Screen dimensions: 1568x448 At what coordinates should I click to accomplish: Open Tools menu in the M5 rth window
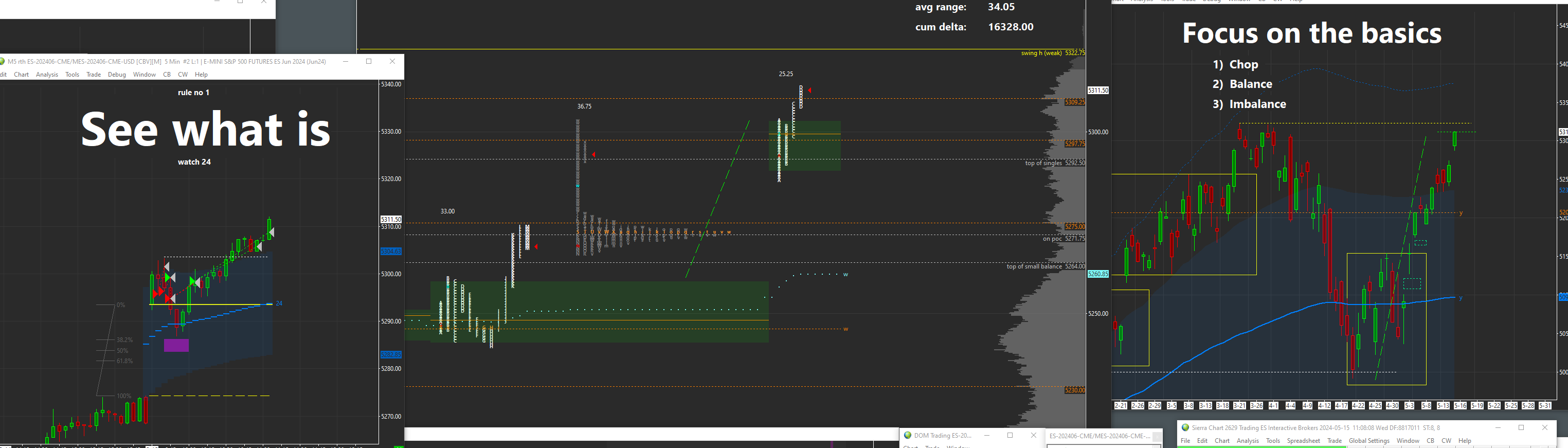[x=72, y=74]
